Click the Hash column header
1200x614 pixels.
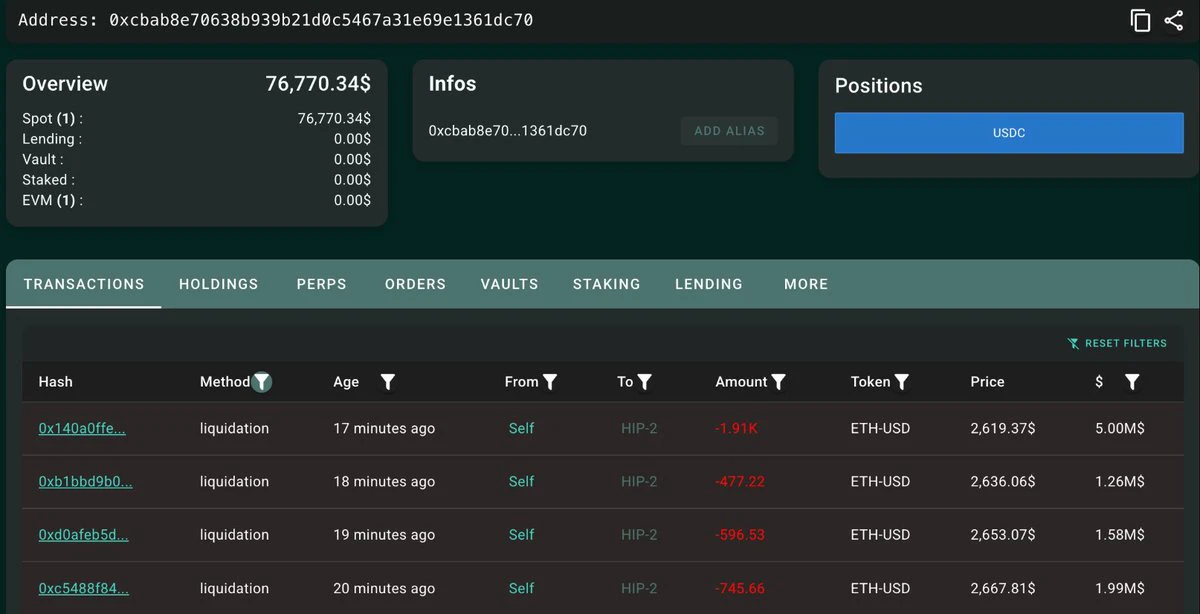[56, 381]
